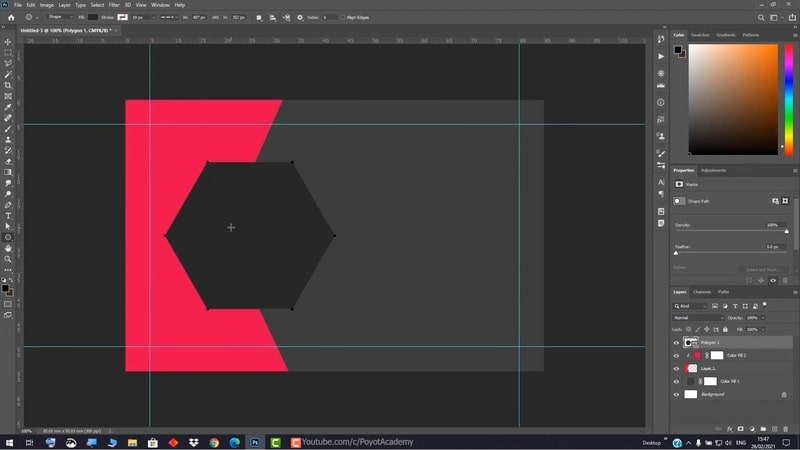Enable the Align Edges checkbox

coord(342,17)
